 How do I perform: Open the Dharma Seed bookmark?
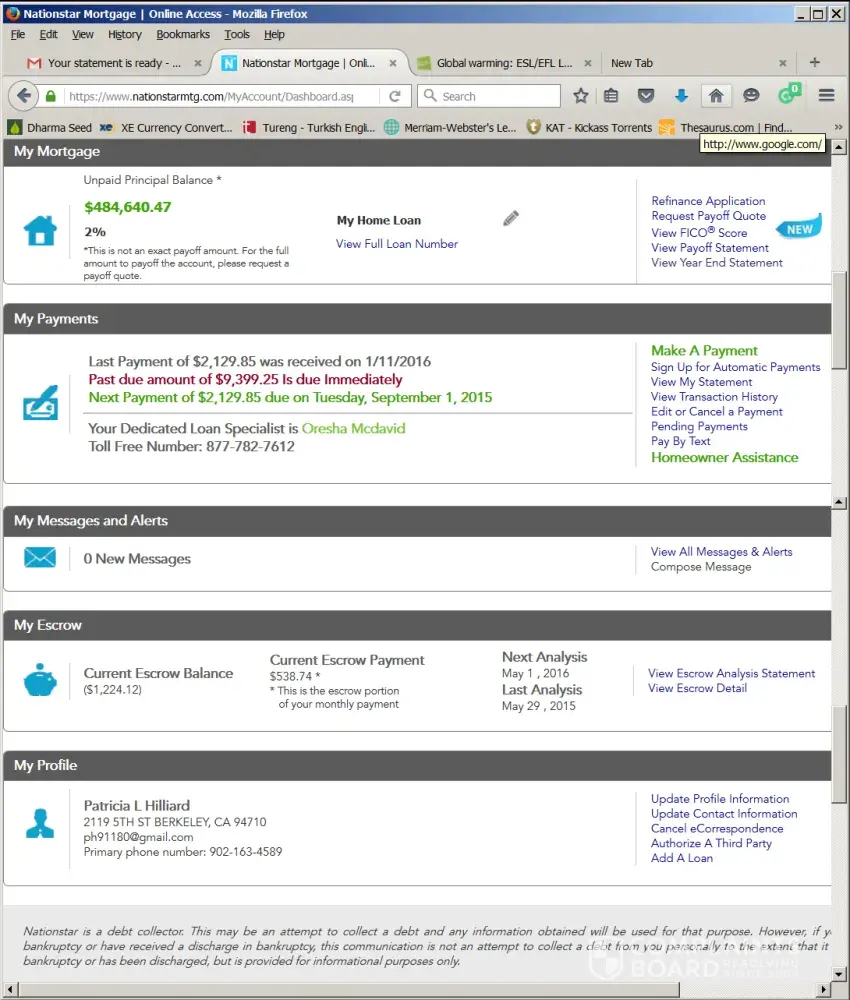tap(50, 128)
